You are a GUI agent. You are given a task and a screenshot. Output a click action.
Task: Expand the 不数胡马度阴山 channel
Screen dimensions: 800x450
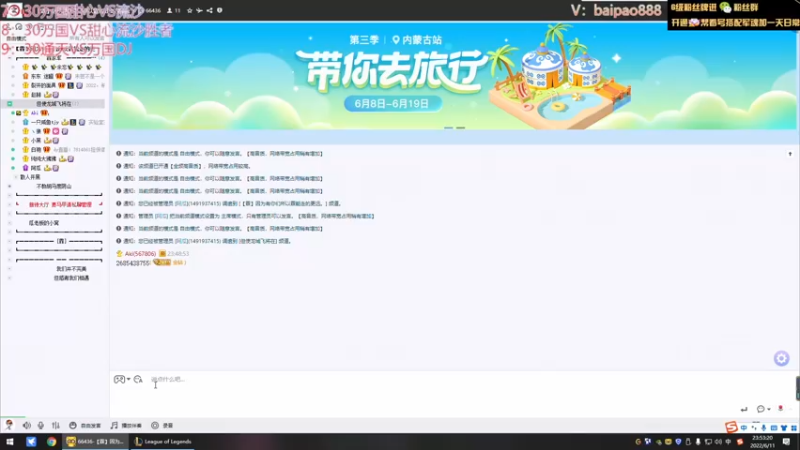click(x=9, y=186)
